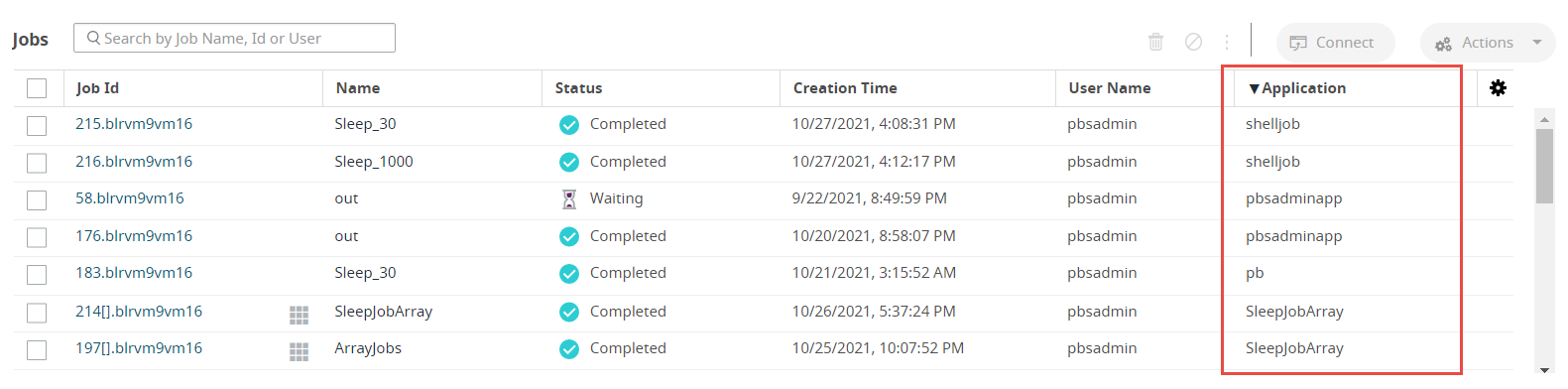Check the box for job 215.blrvm9vm16

coord(37,125)
